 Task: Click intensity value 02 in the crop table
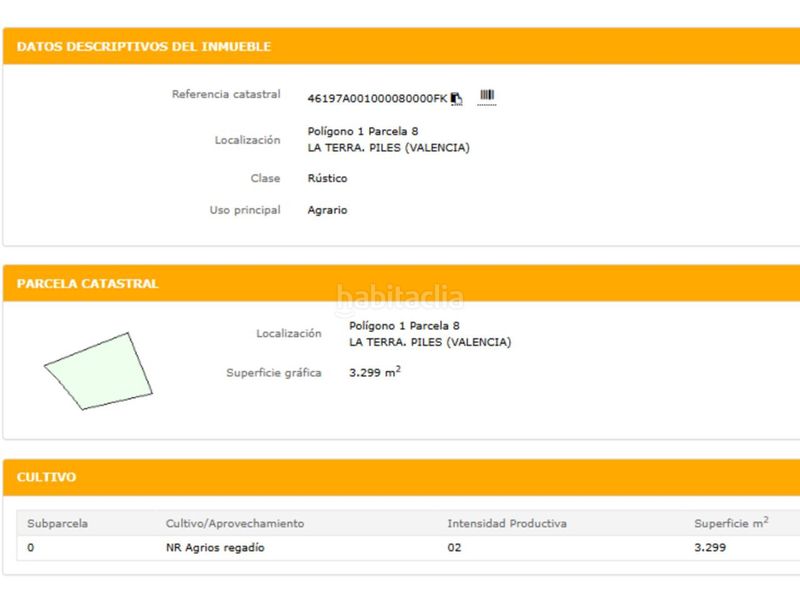pos(454,548)
